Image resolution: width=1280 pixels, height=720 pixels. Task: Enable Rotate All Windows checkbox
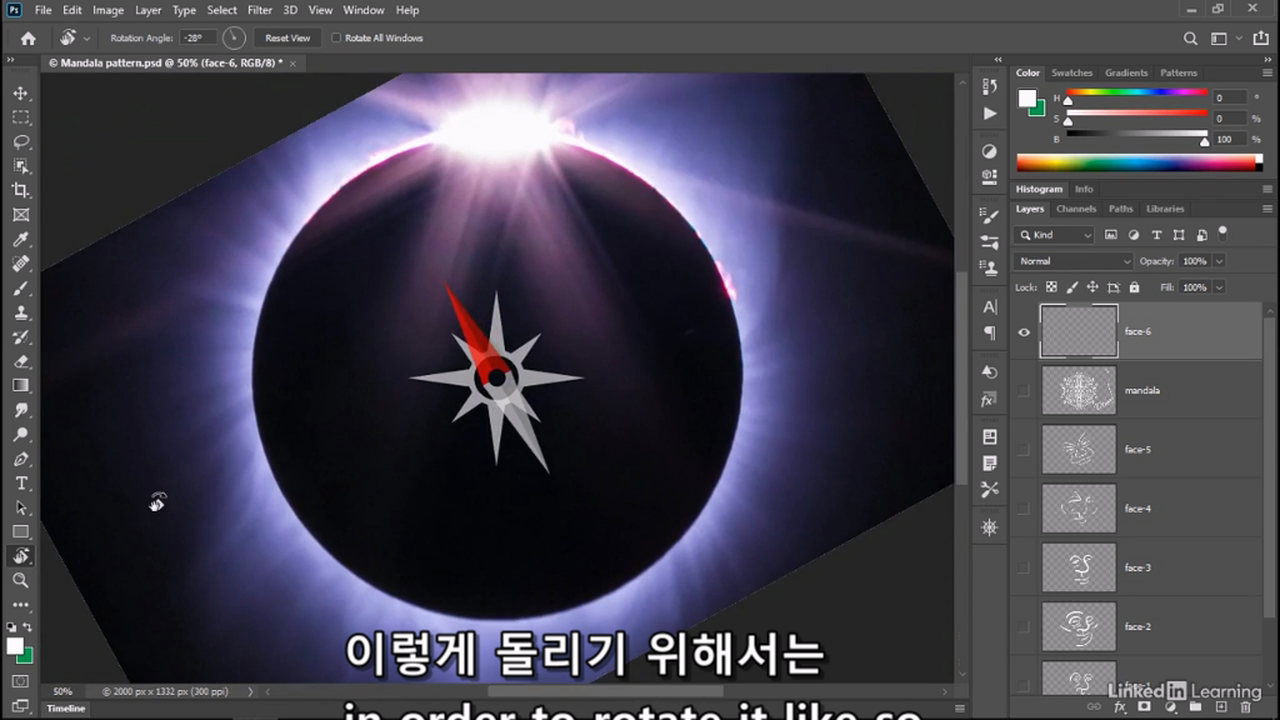pyautogui.click(x=336, y=38)
